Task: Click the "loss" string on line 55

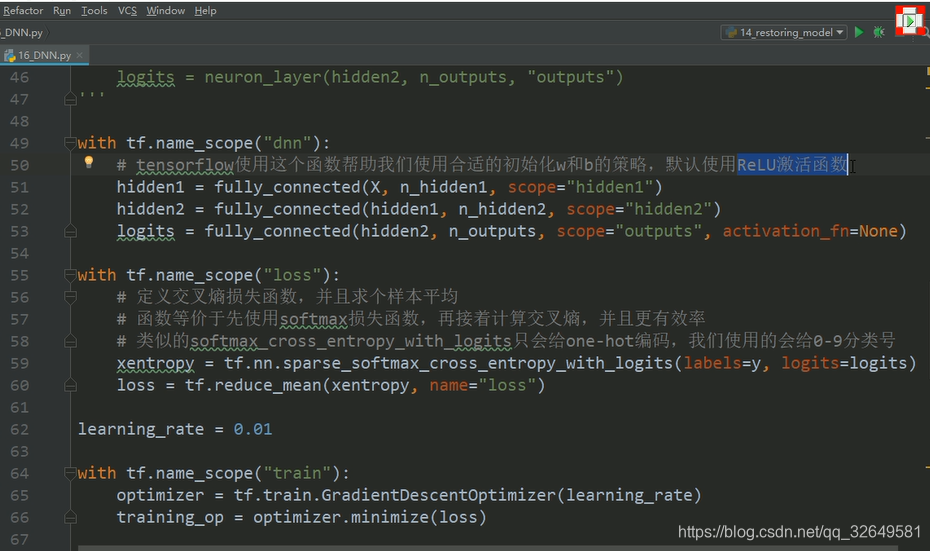Action: coord(292,275)
